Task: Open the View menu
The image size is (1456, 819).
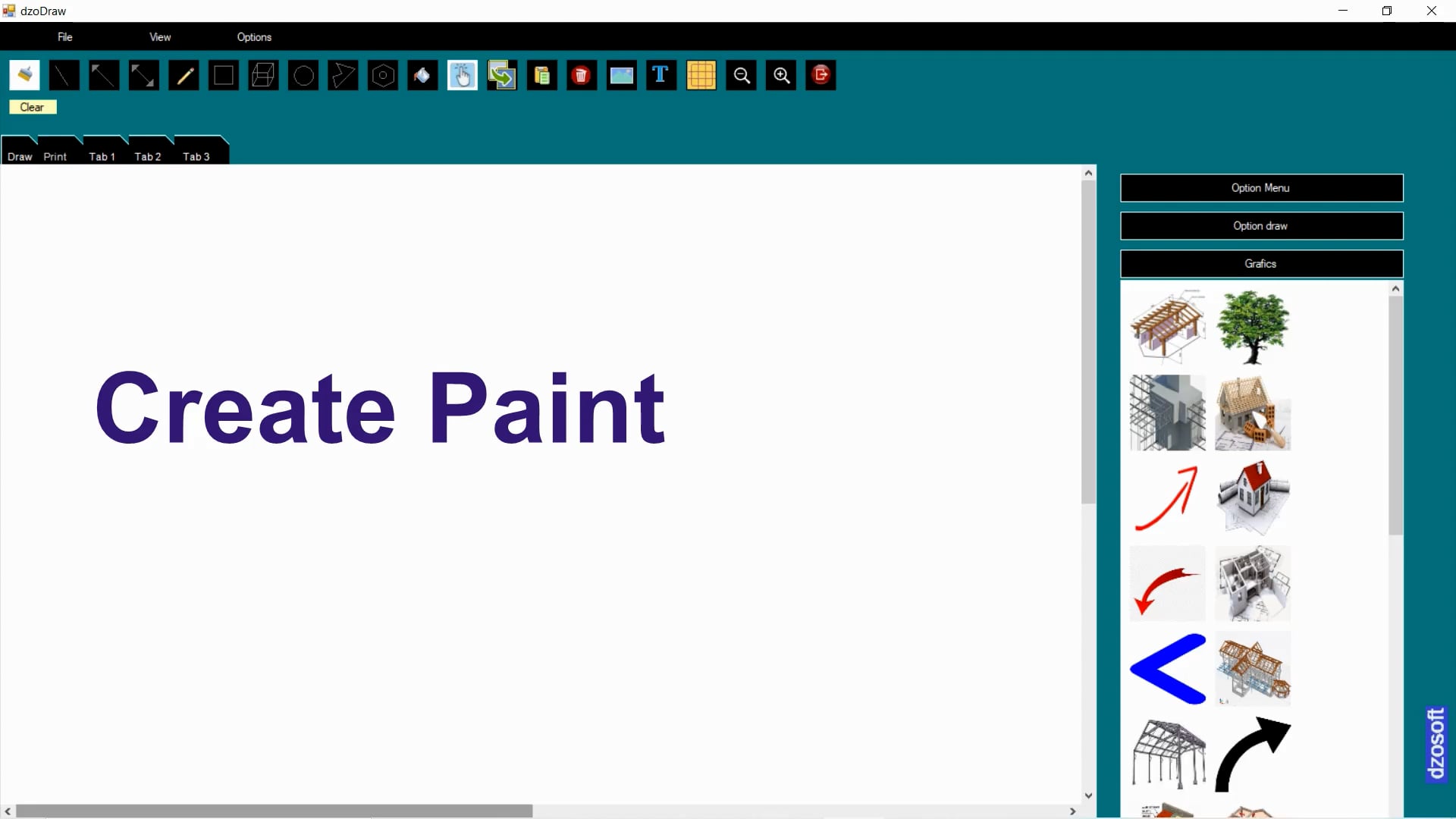Action: pos(159,36)
